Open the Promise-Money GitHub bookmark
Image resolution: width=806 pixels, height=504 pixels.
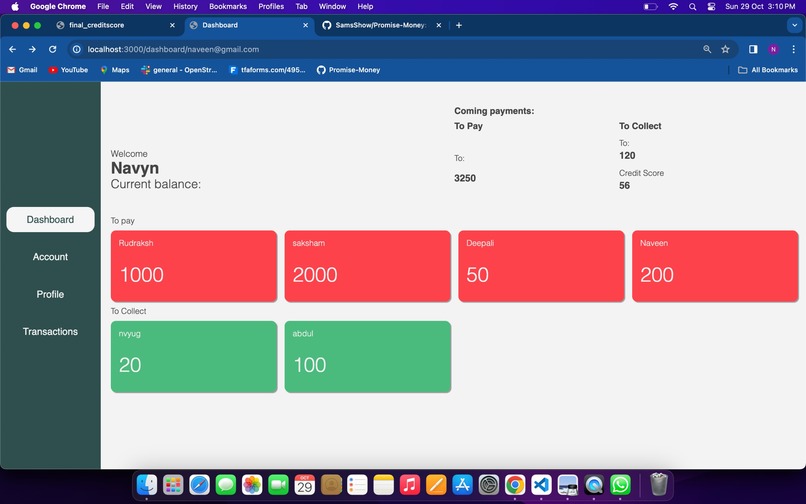click(348, 70)
